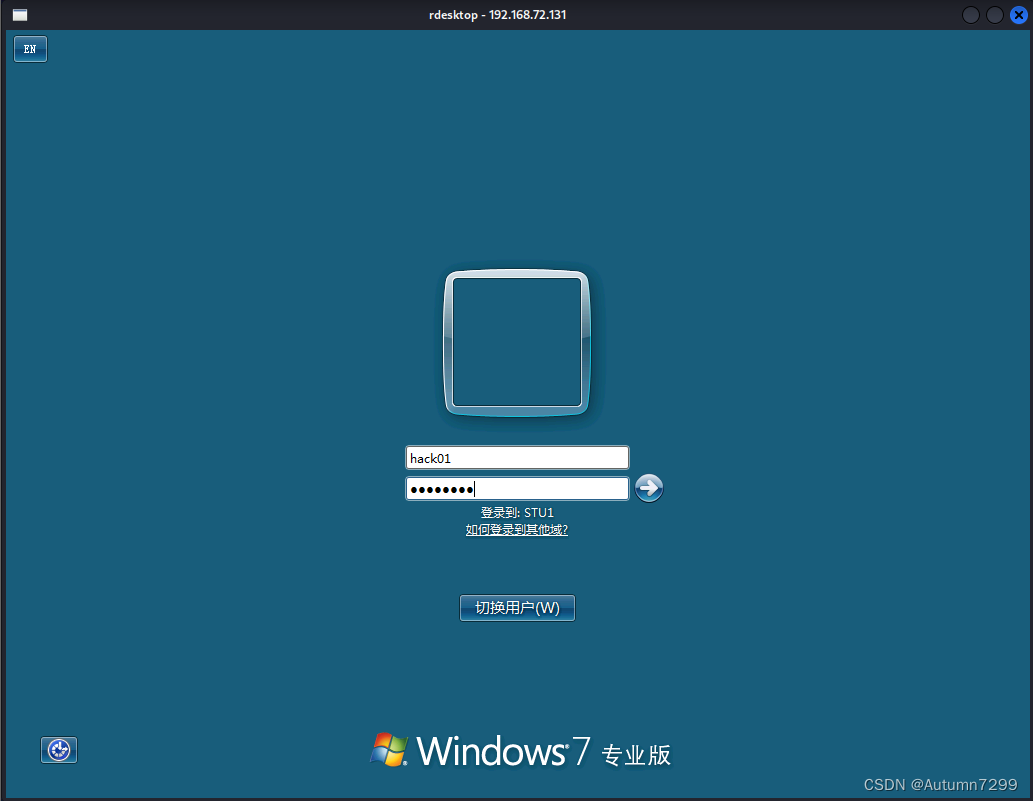
Task: Click the 登录到: STU1 text
Action: point(517,512)
